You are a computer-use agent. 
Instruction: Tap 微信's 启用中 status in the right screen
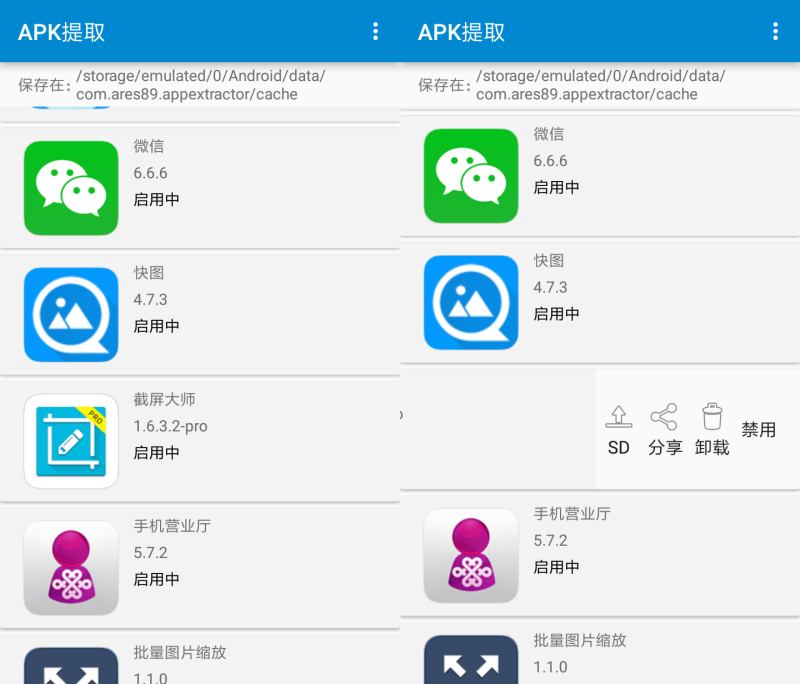556,187
